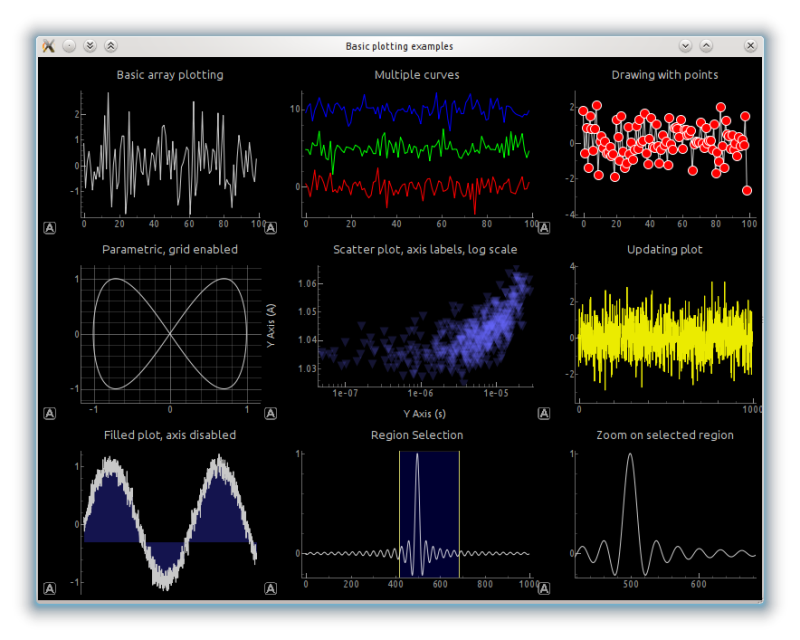Click the application icon in the title bar
The height and width of the screenshot is (640, 800).
pos(48,46)
